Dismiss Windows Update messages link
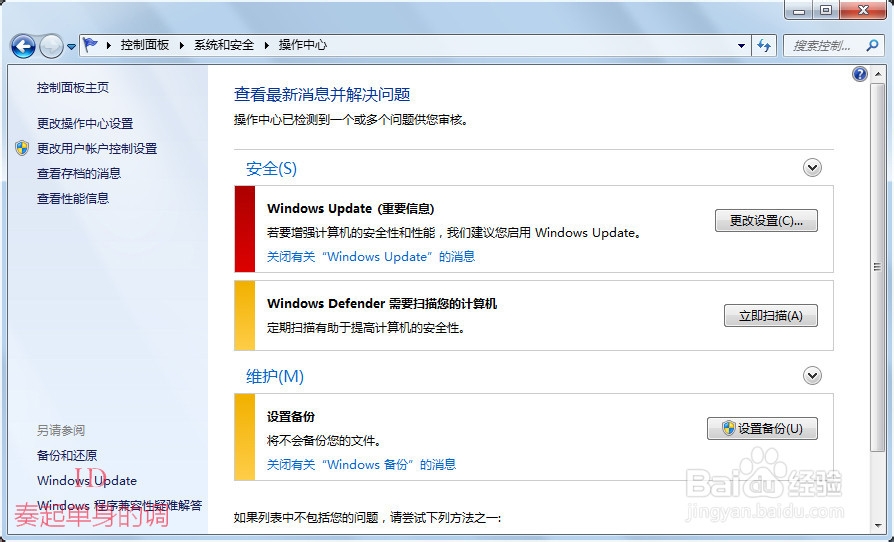894x542 pixels. click(x=371, y=256)
